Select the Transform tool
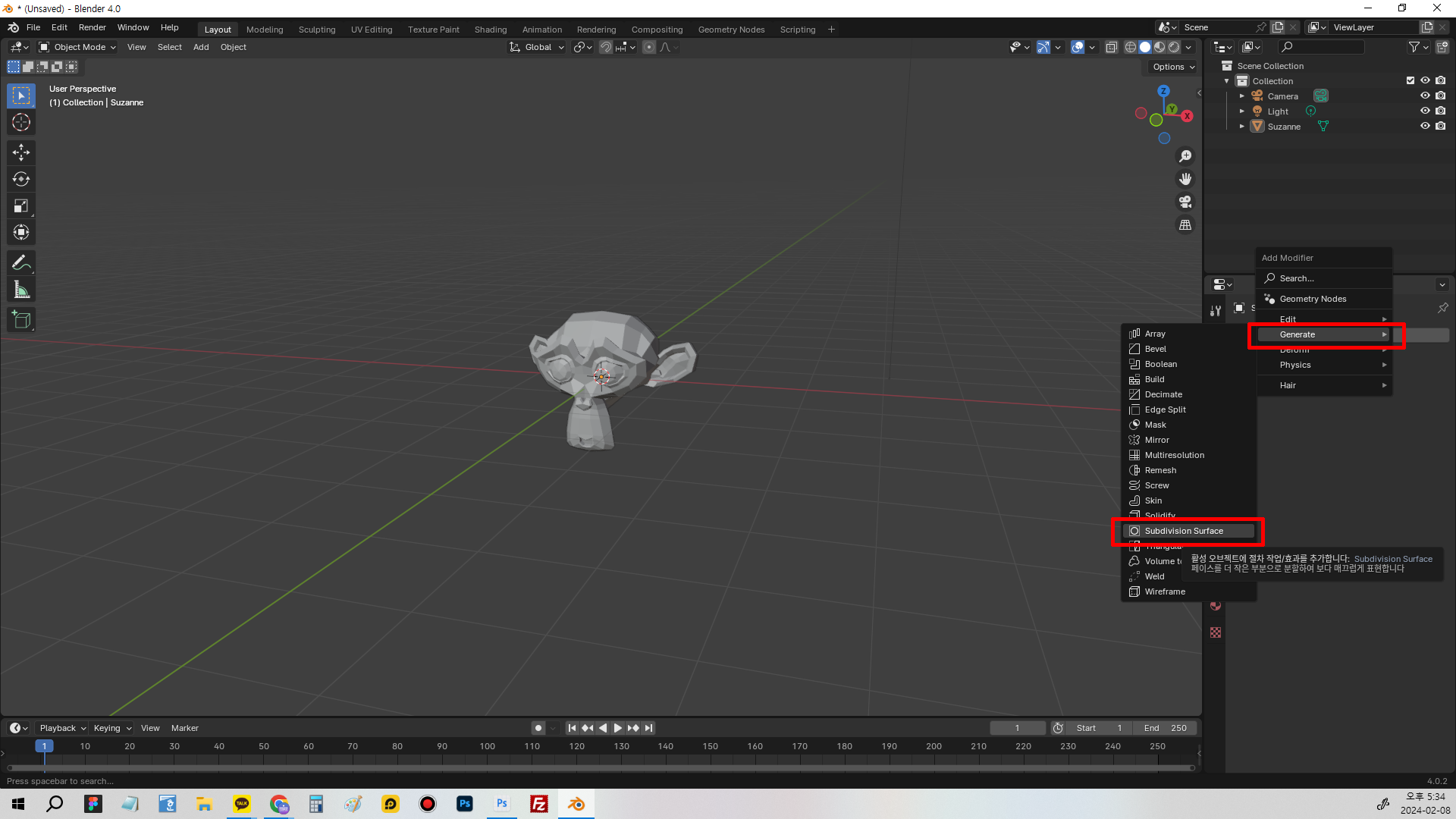The width and height of the screenshot is (1456, 819). [x=21, y=232]
